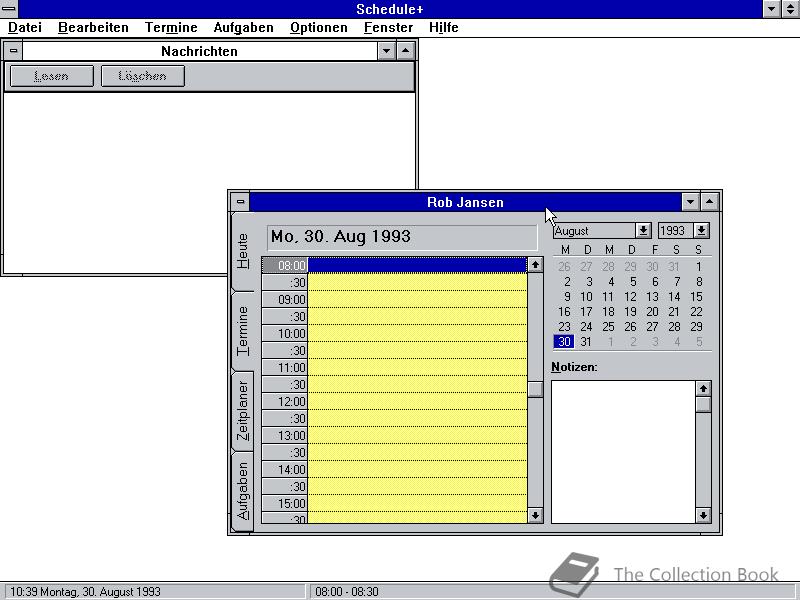Open Schedule+ application control menu
800x600 pixels.
[9, 9]
